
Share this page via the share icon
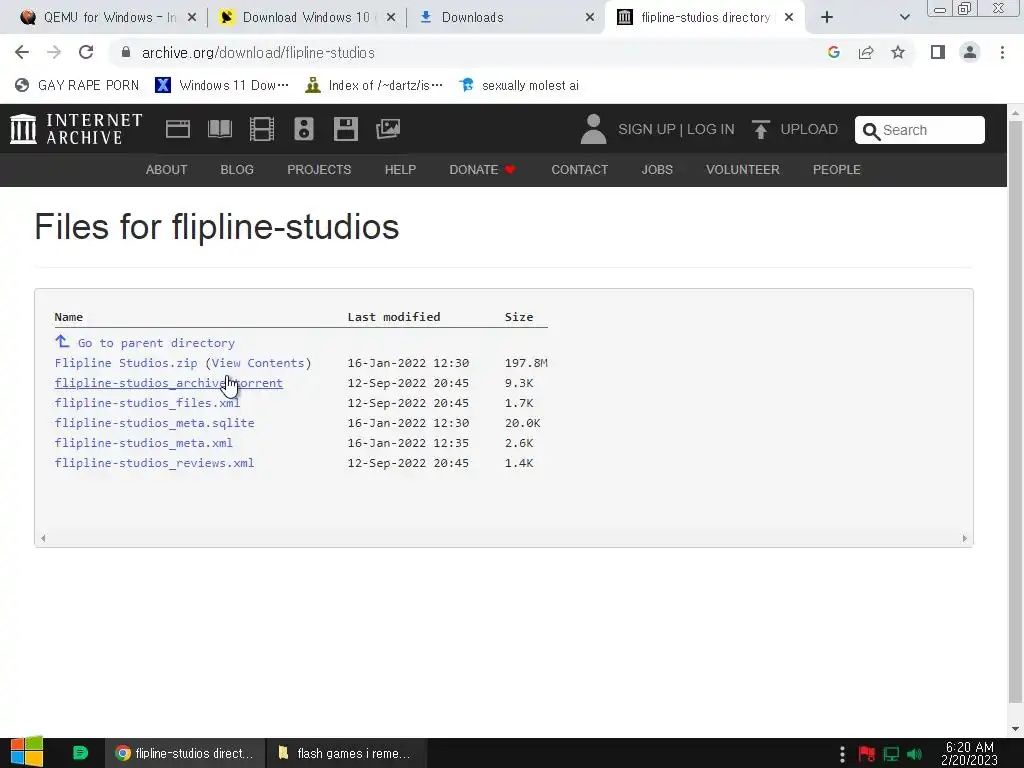866,52
